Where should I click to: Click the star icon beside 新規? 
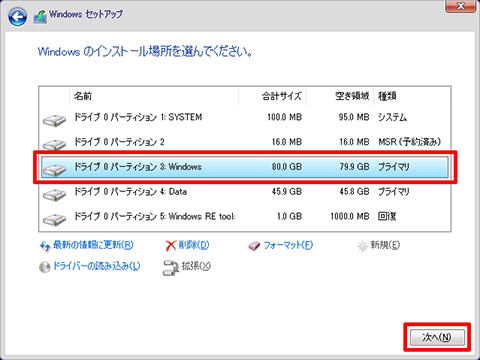click(362, 246)
